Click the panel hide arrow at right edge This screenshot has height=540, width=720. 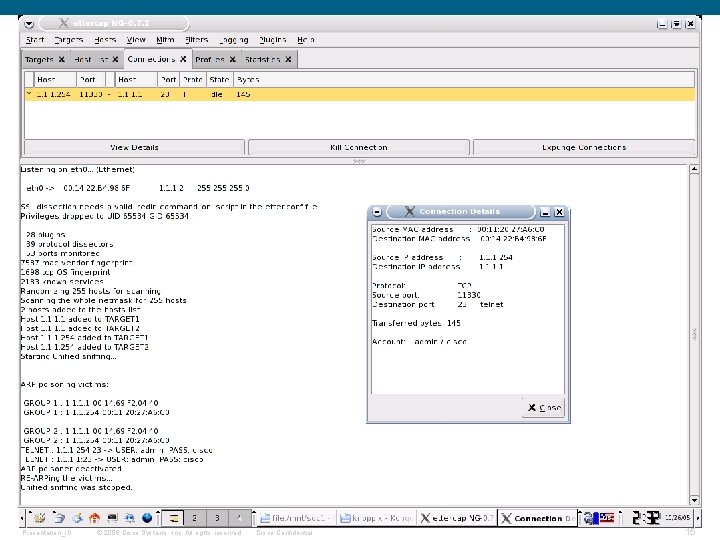(698, 518)
